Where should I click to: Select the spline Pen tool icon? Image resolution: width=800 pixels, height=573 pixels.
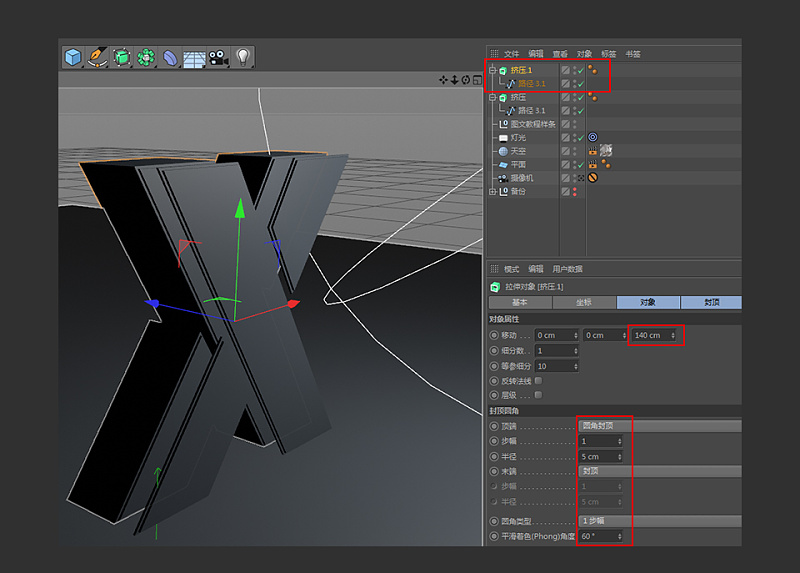97,57
